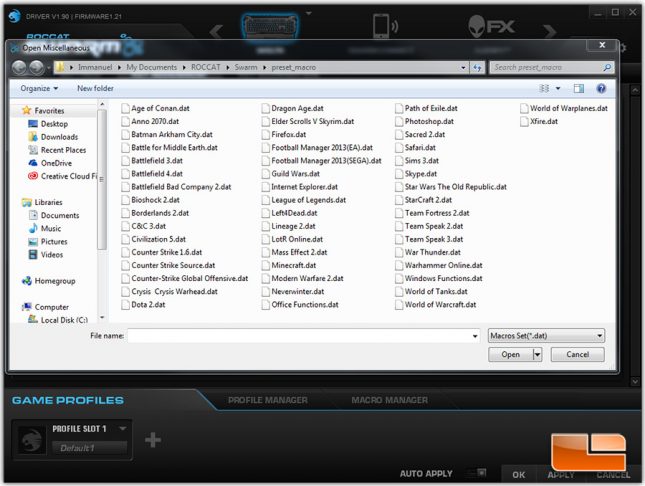
Task: Click the smartphone icon in the Swarm header
Action: [385, 26]
